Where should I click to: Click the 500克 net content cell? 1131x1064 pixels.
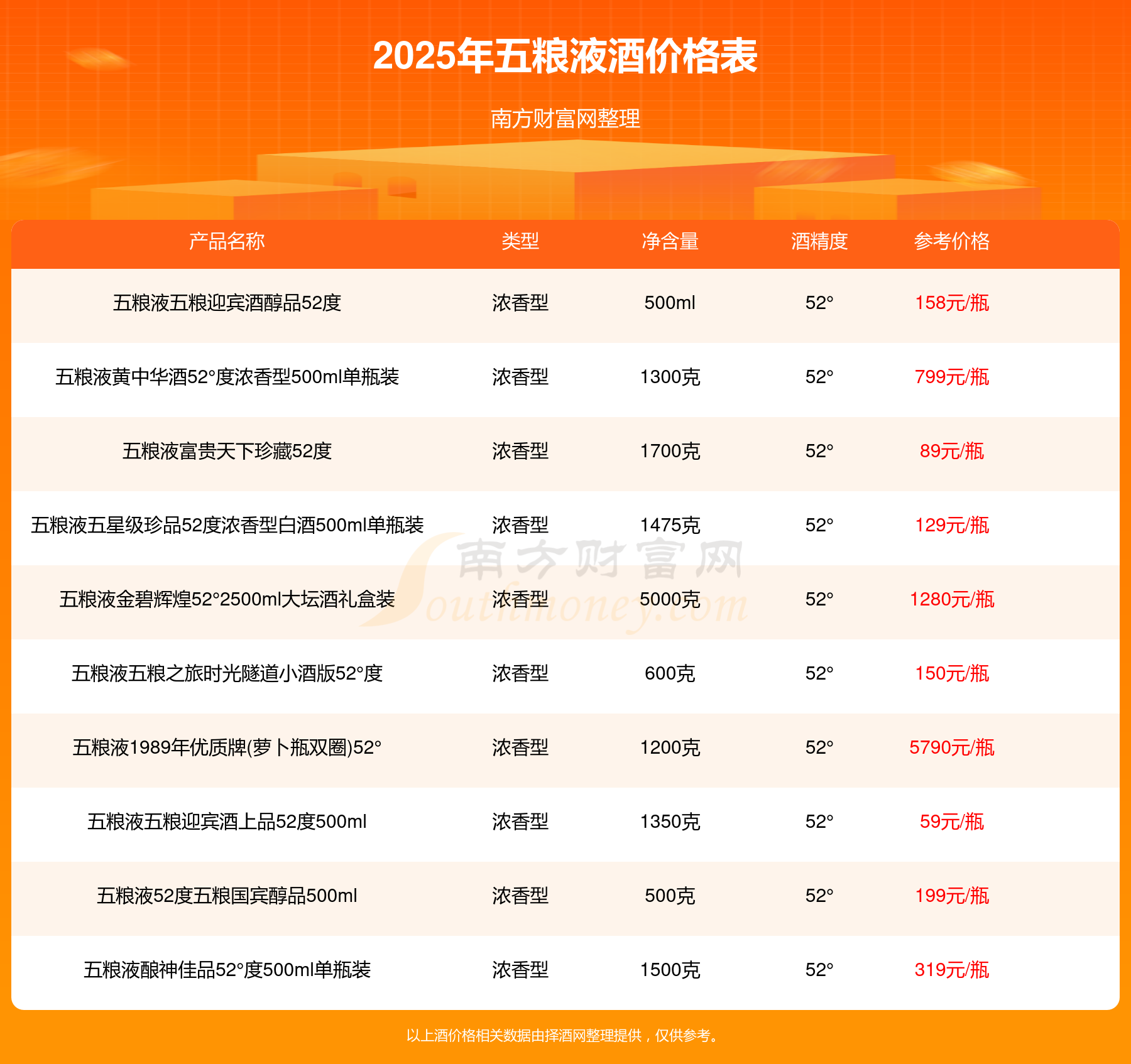coord(670,896)
